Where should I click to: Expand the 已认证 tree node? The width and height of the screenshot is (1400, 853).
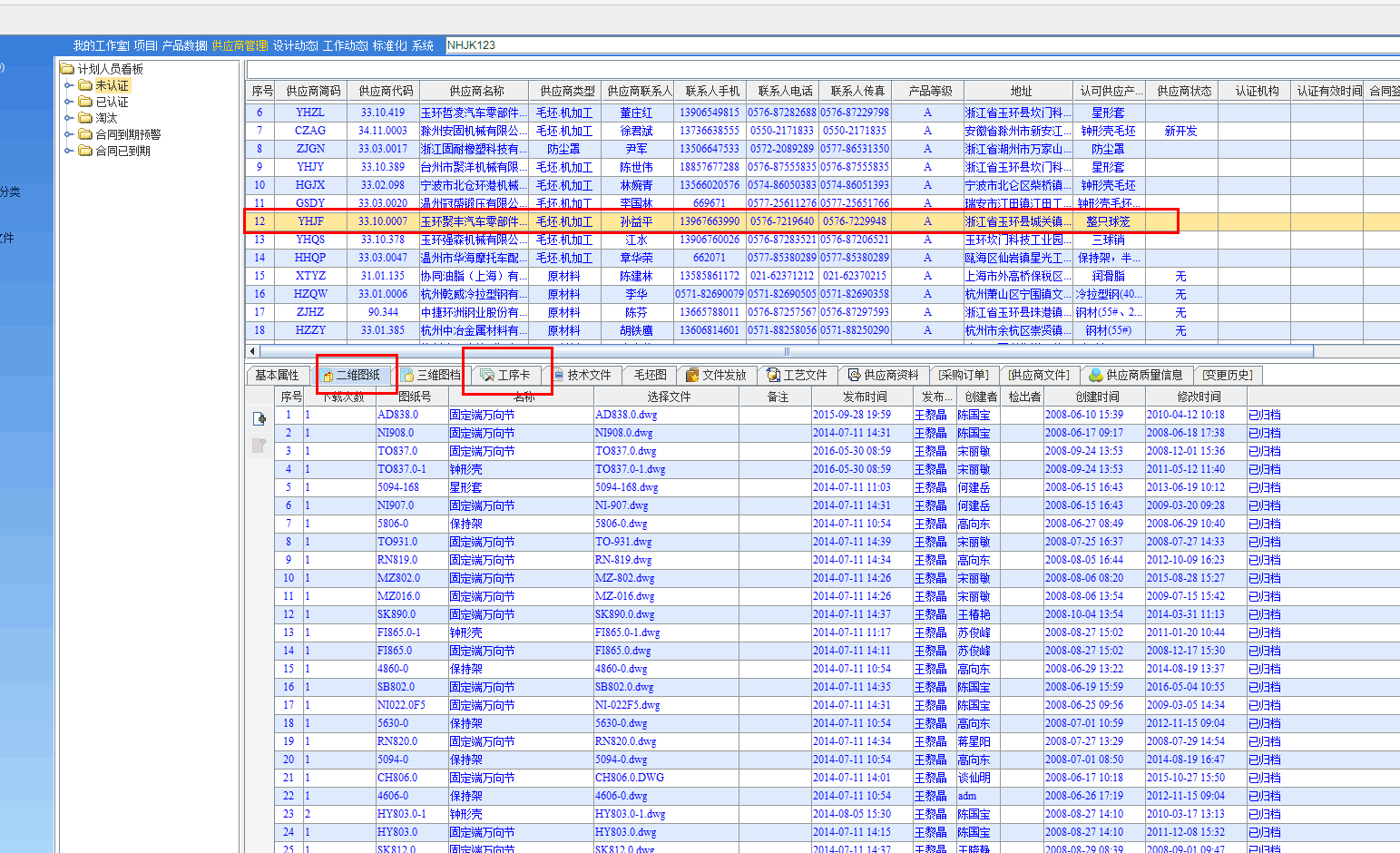(x=69, y=102)
